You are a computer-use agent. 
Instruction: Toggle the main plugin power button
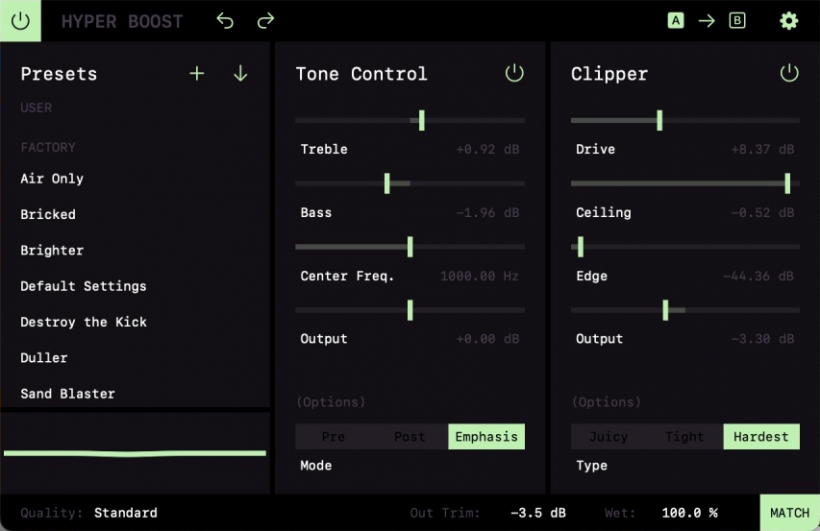point(20,20)
